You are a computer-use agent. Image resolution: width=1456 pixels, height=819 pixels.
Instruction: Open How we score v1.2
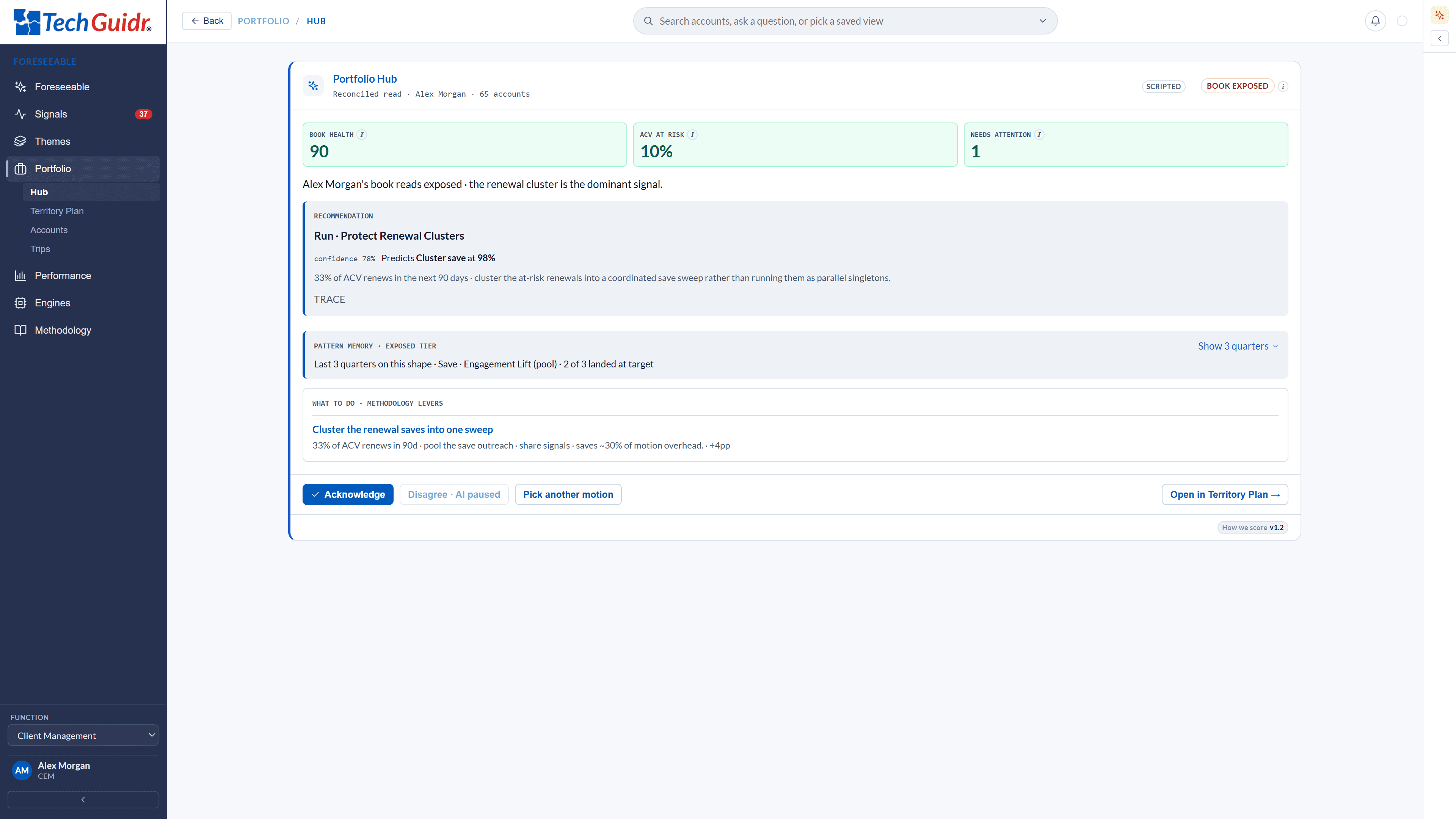[x=1252, y=527]
